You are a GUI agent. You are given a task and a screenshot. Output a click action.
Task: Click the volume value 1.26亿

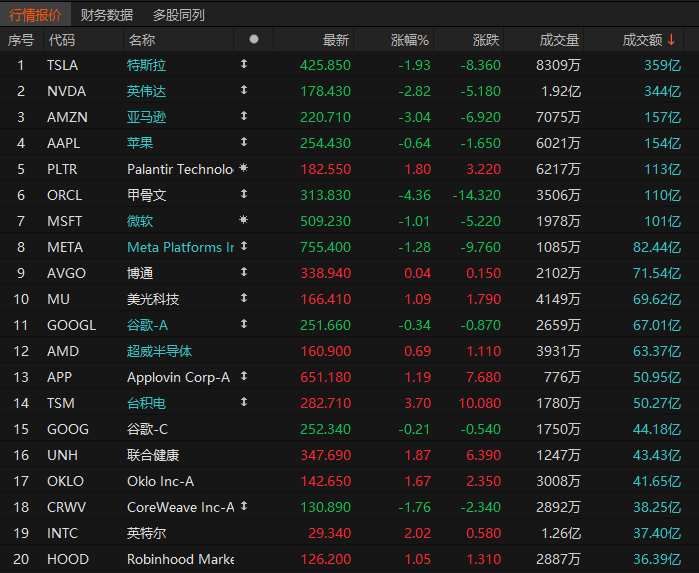click(x=561, y=533)
